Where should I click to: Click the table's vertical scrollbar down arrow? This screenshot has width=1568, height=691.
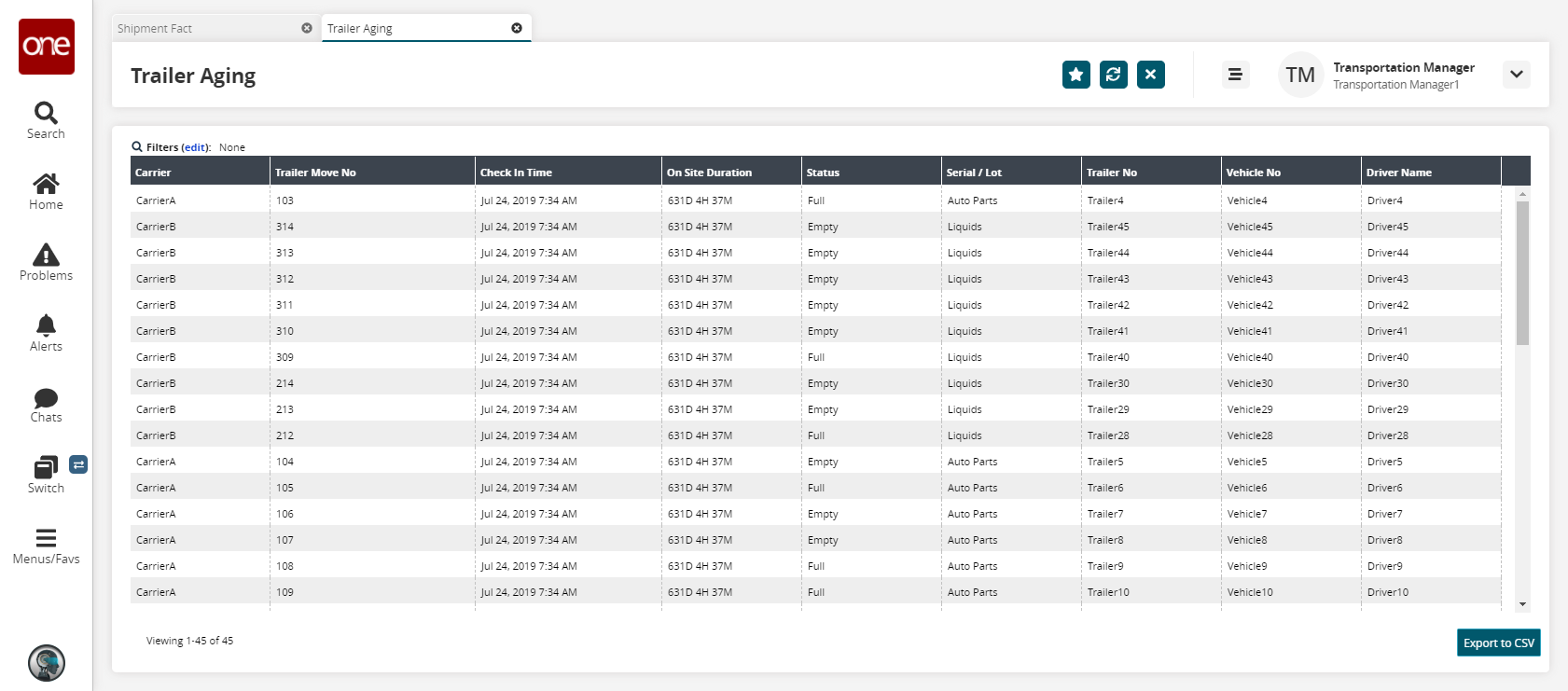click(1522, 604)
